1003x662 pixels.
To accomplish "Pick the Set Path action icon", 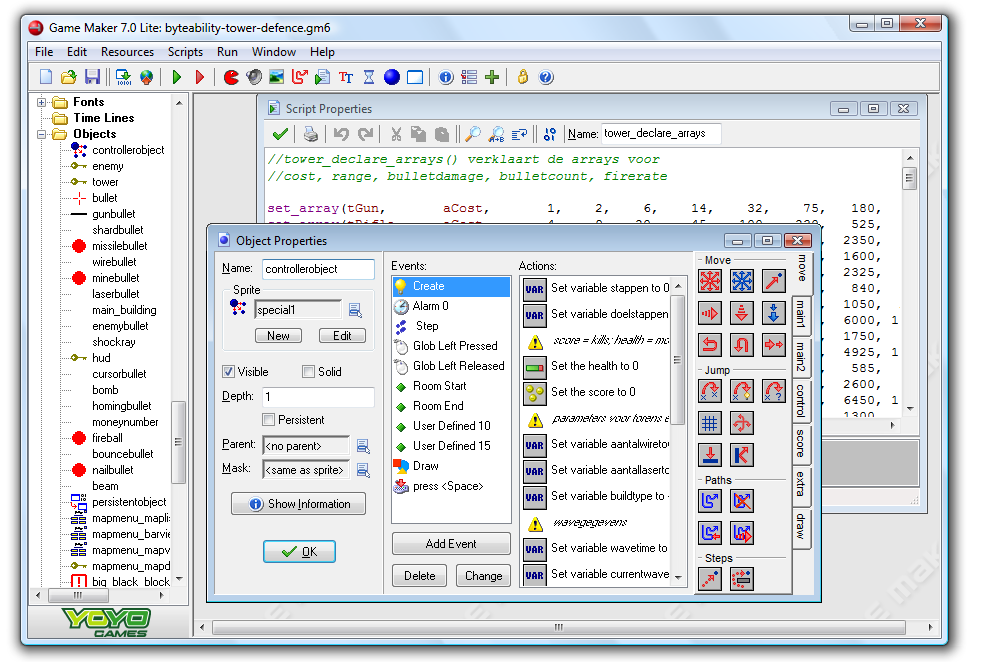I will [710, 501].
